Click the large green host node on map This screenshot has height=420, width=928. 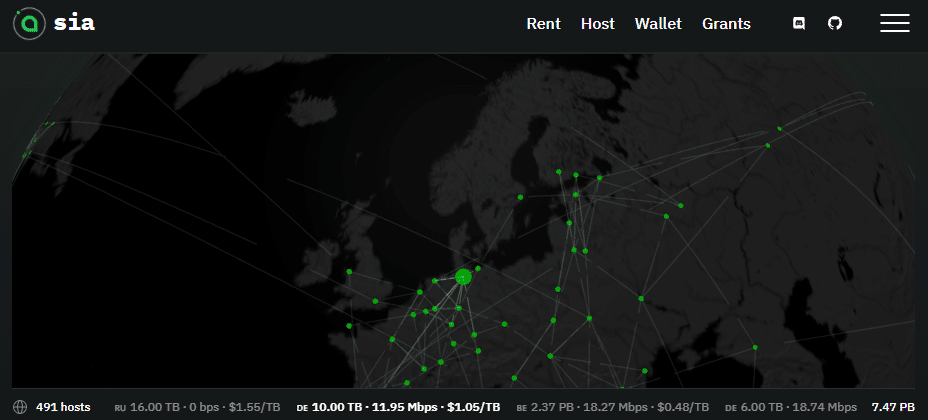(463, 276)
